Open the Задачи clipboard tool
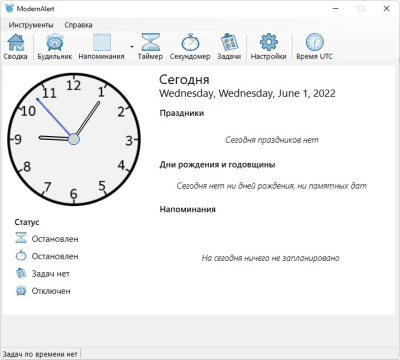This screenshot has width=400, height=360. tap(229, 42)
